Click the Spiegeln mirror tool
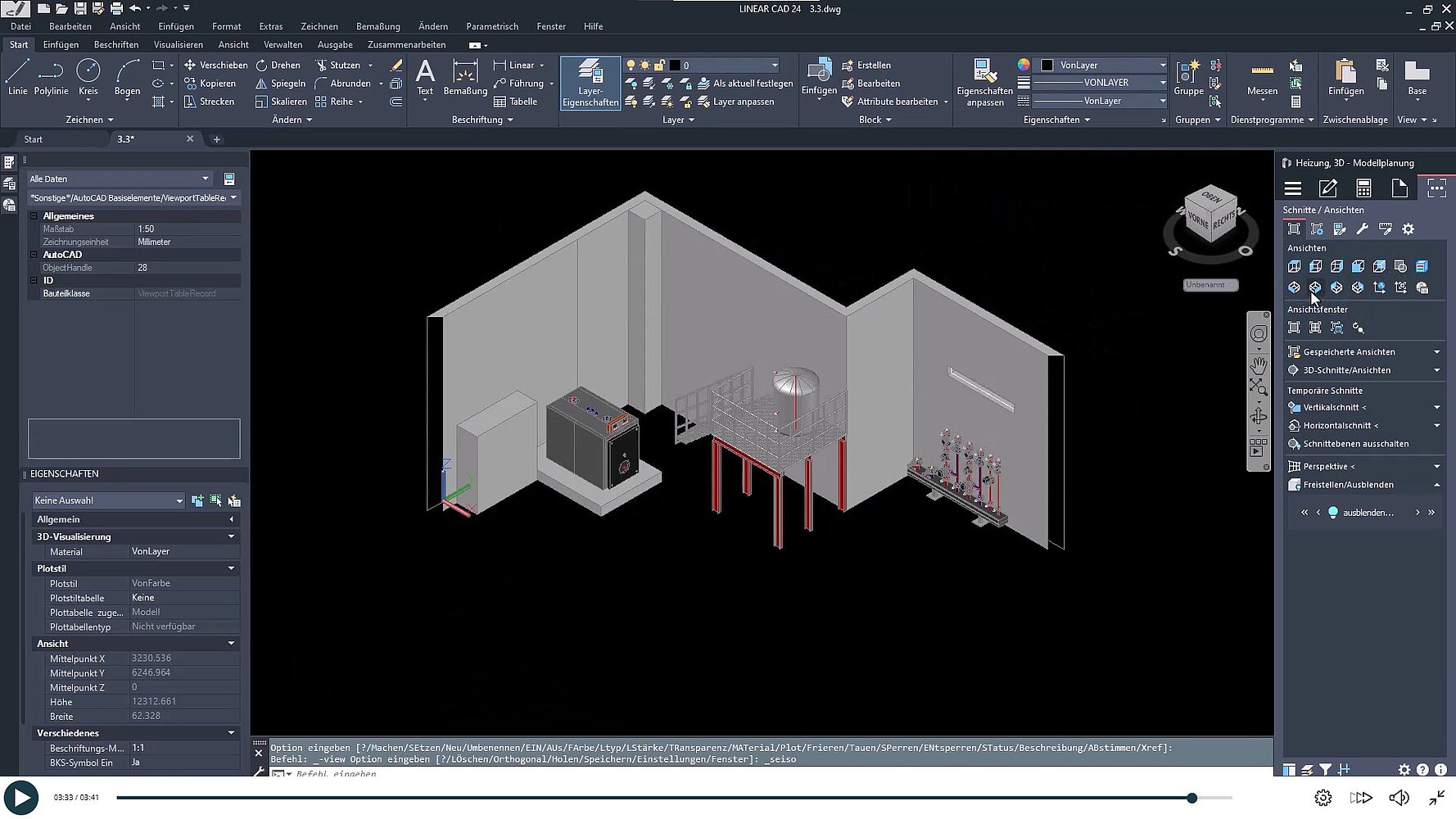The width and height of the screenshot is (1456, 819). 280,84
